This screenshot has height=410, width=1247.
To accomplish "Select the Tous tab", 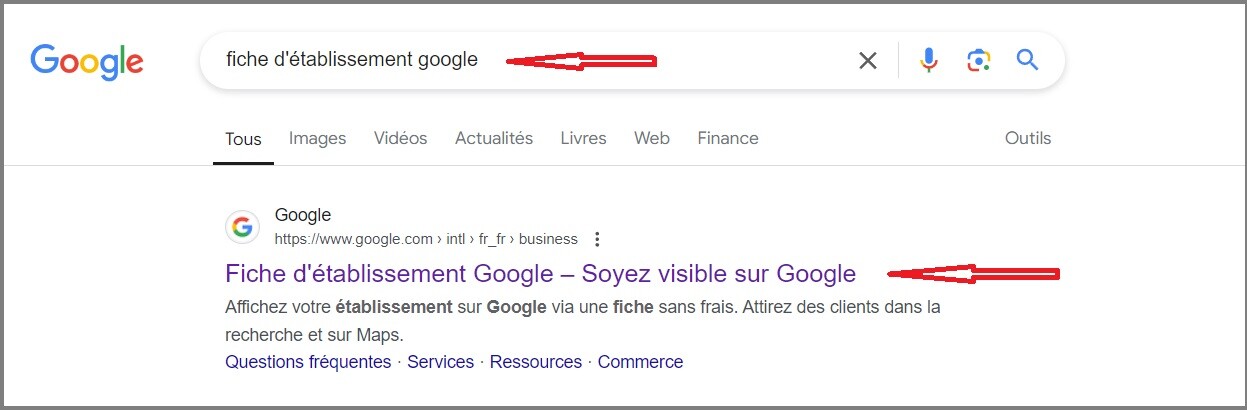I will (x=243, y=139).
